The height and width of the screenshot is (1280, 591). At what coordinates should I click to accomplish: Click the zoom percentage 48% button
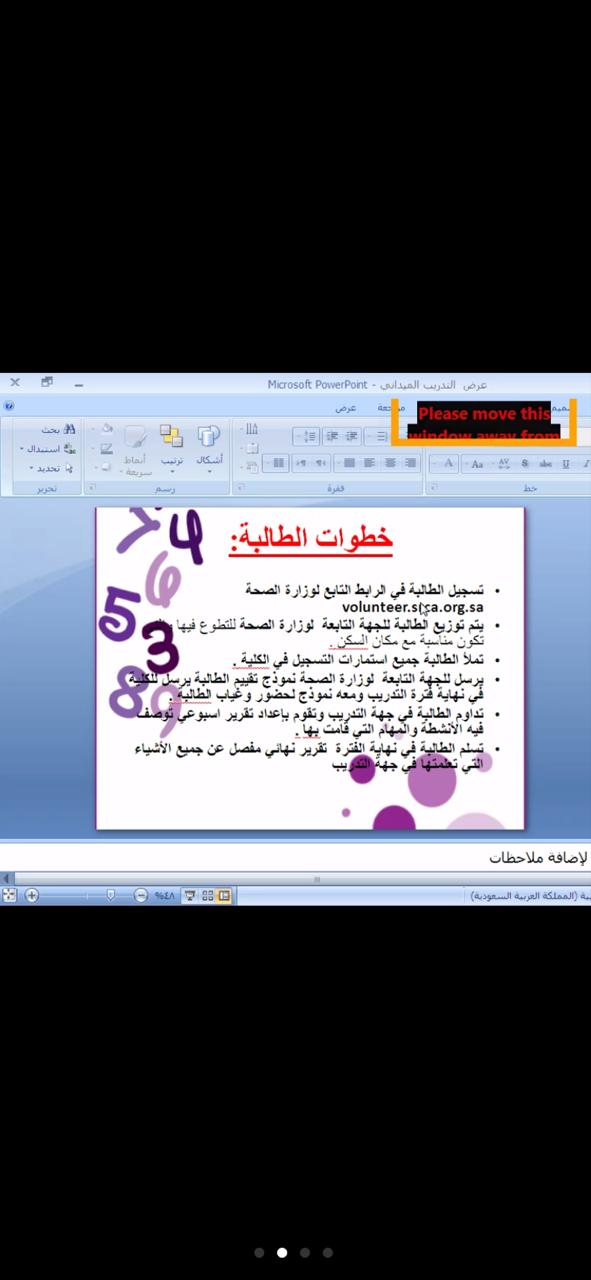coord(164,896)
